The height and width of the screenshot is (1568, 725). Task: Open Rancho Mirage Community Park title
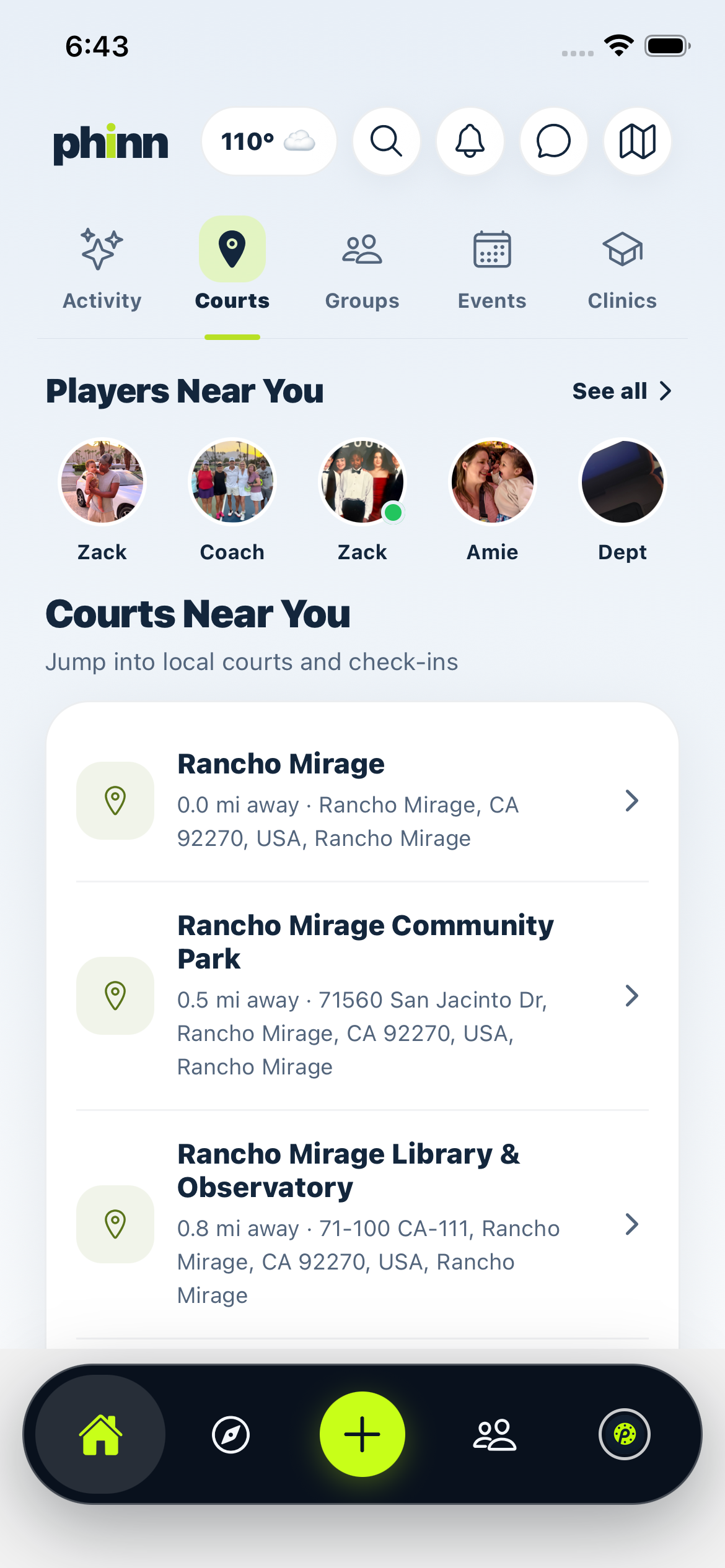tap(366, 942)
